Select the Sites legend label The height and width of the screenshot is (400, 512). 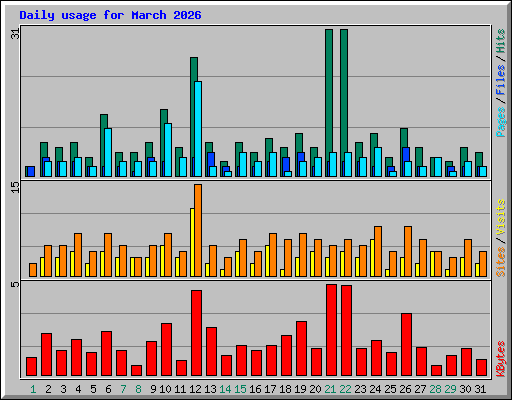pos(501,262)
